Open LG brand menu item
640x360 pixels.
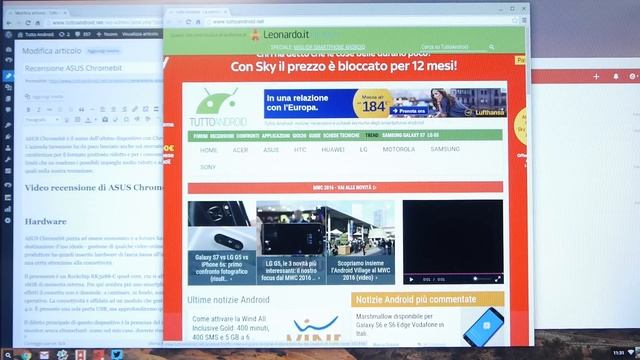click(x=364, y=149)
